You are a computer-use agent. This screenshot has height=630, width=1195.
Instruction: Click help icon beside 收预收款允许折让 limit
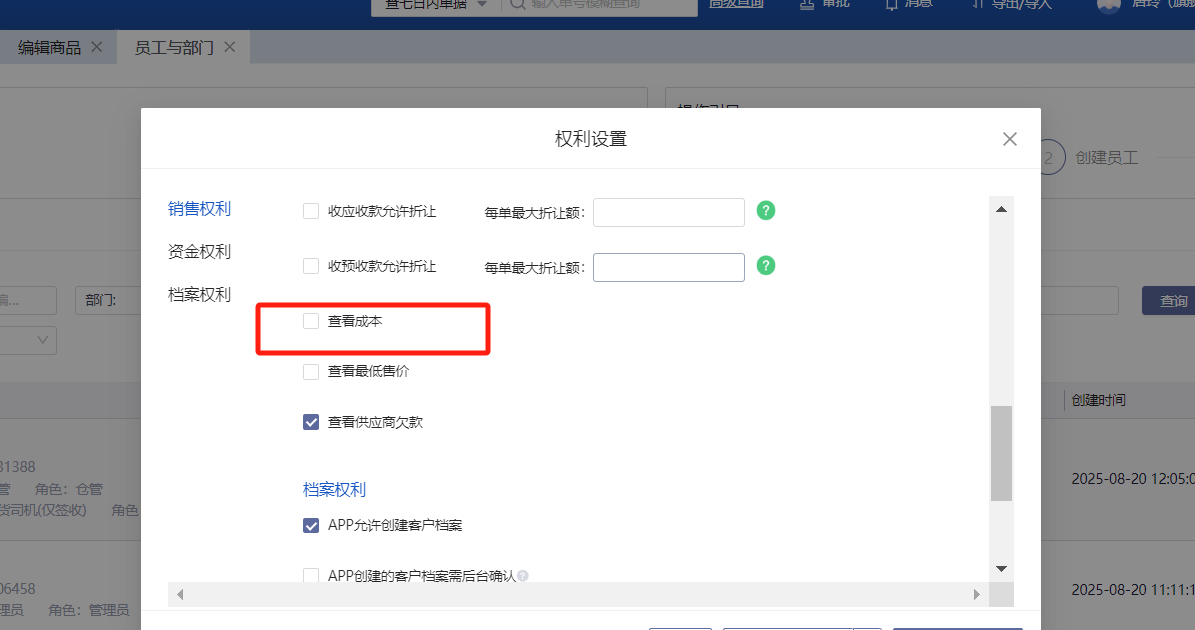coord(766,266)
